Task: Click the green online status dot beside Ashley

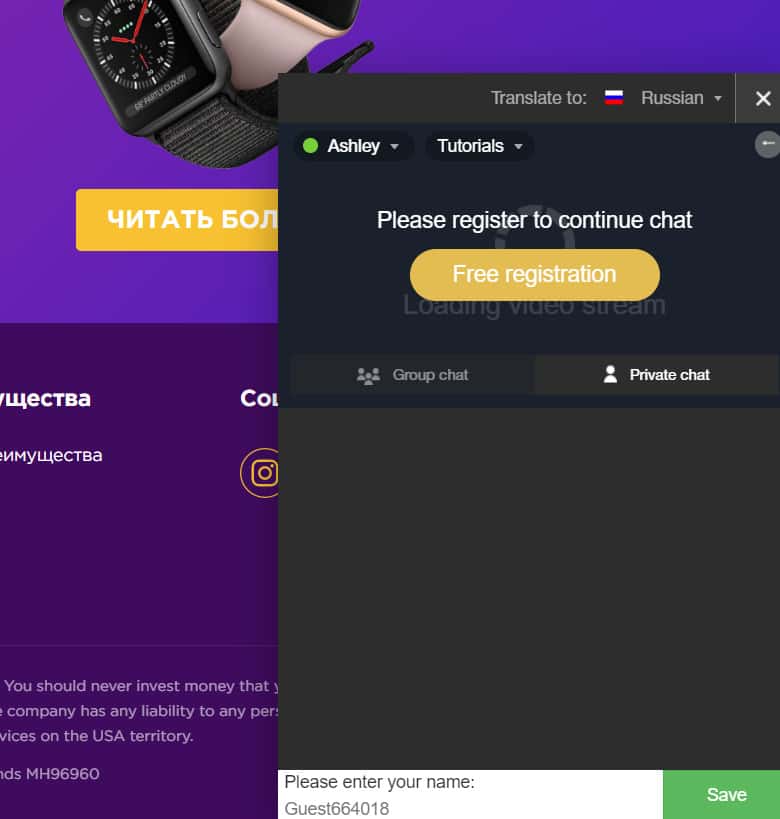Action: pyautogui.click(x=310, y=146)
